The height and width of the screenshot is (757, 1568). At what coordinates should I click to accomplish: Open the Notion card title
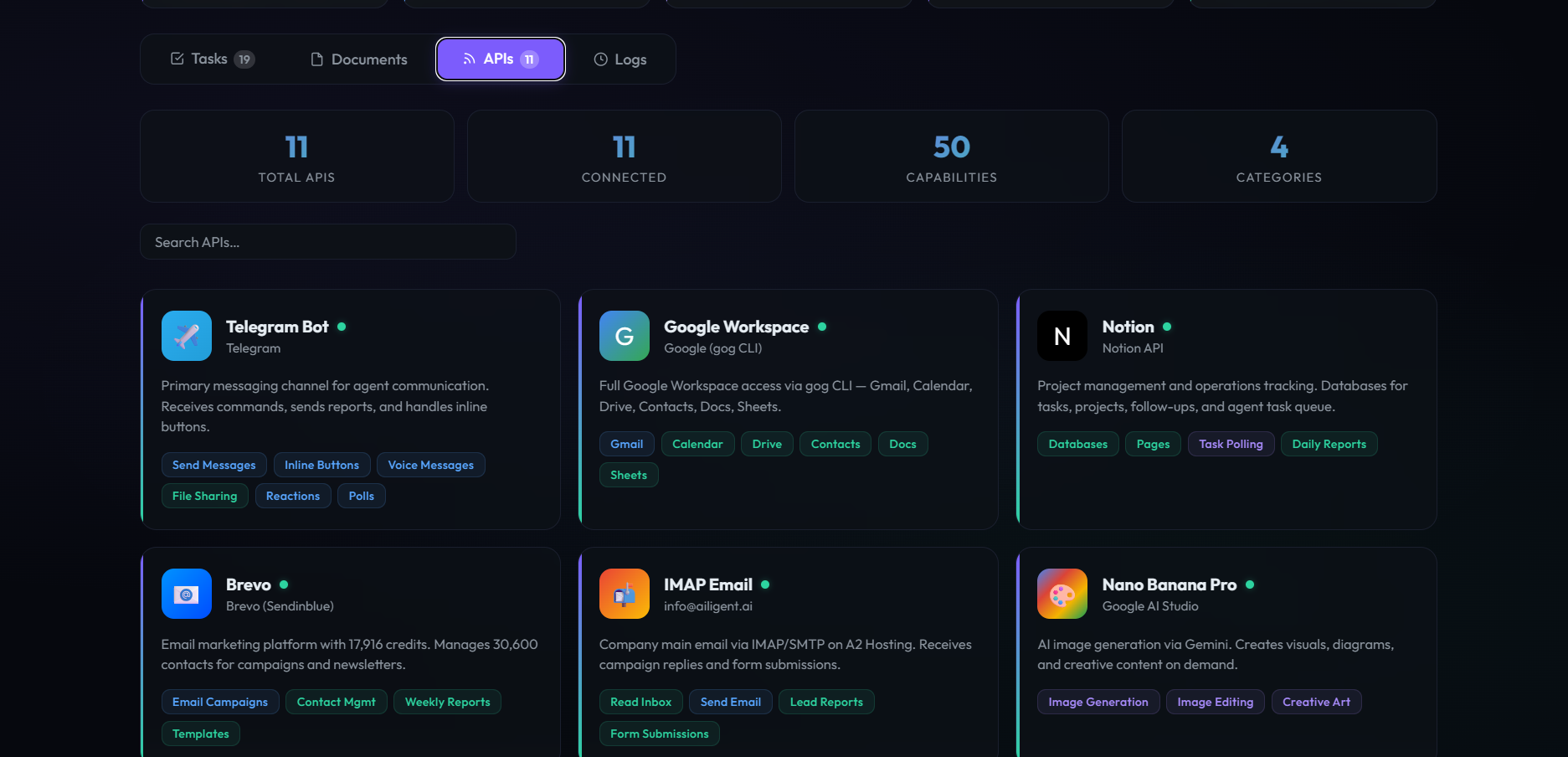(x=1128, y=327)
